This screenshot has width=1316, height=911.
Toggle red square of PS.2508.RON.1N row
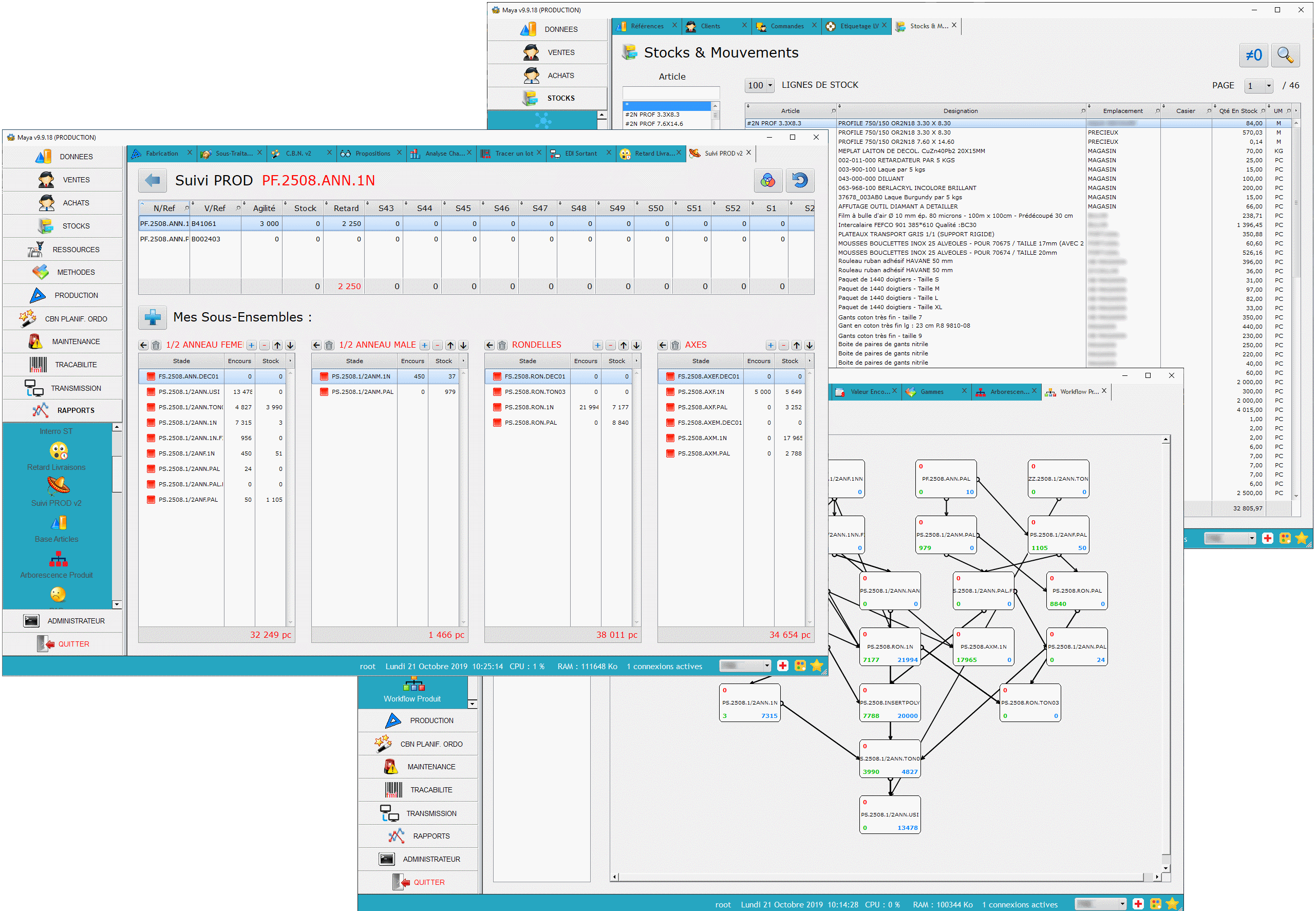(497, 408)
